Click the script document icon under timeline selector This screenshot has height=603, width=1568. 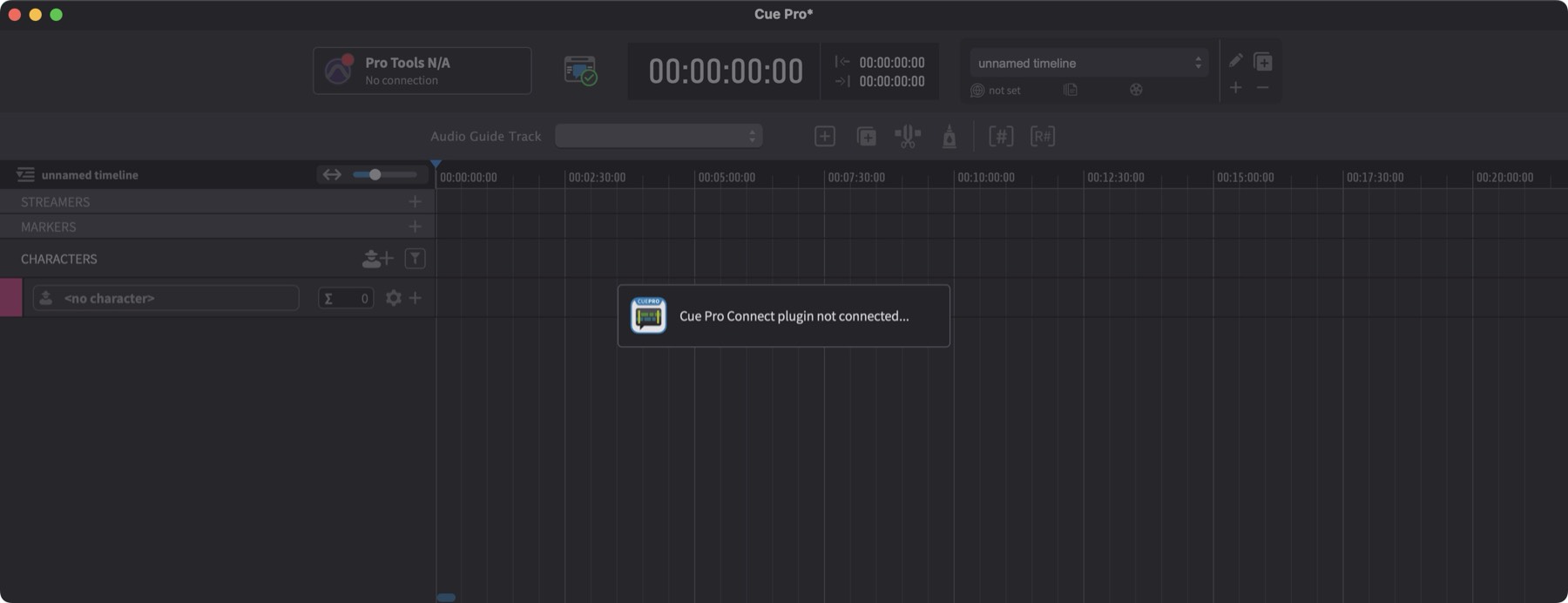1071,90
